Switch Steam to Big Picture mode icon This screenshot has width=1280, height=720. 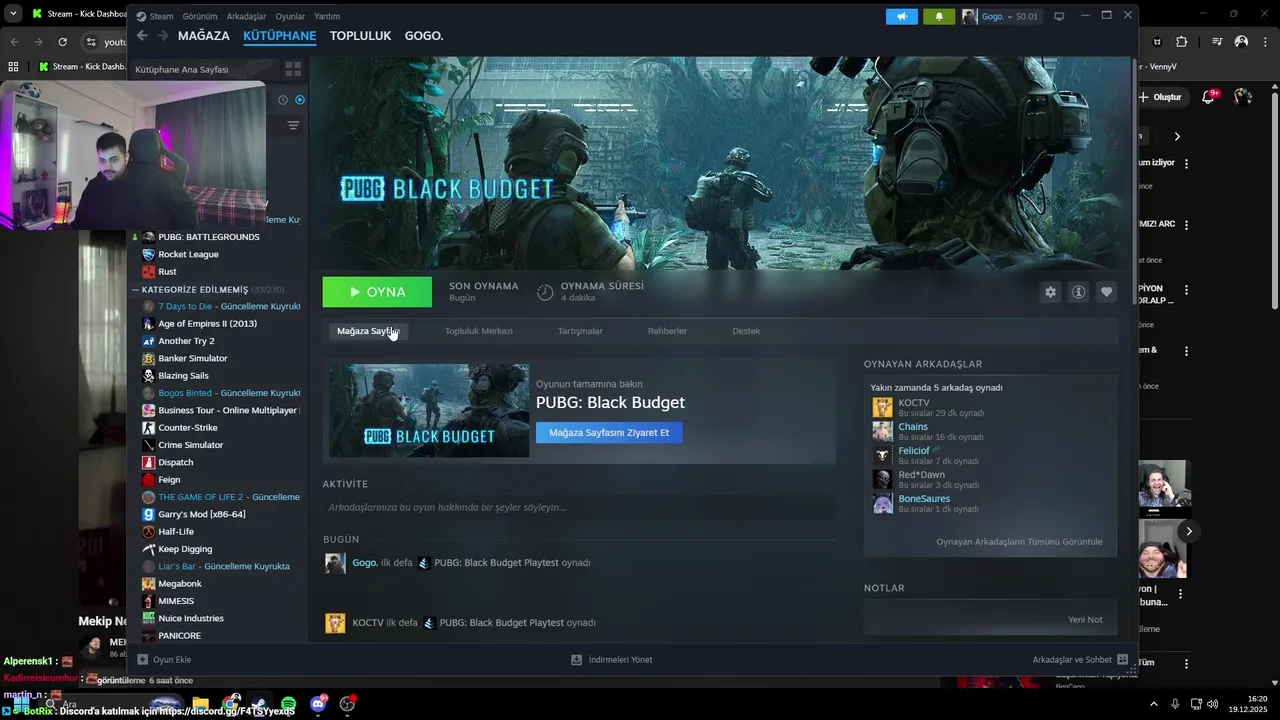(x=1059, y=16)
